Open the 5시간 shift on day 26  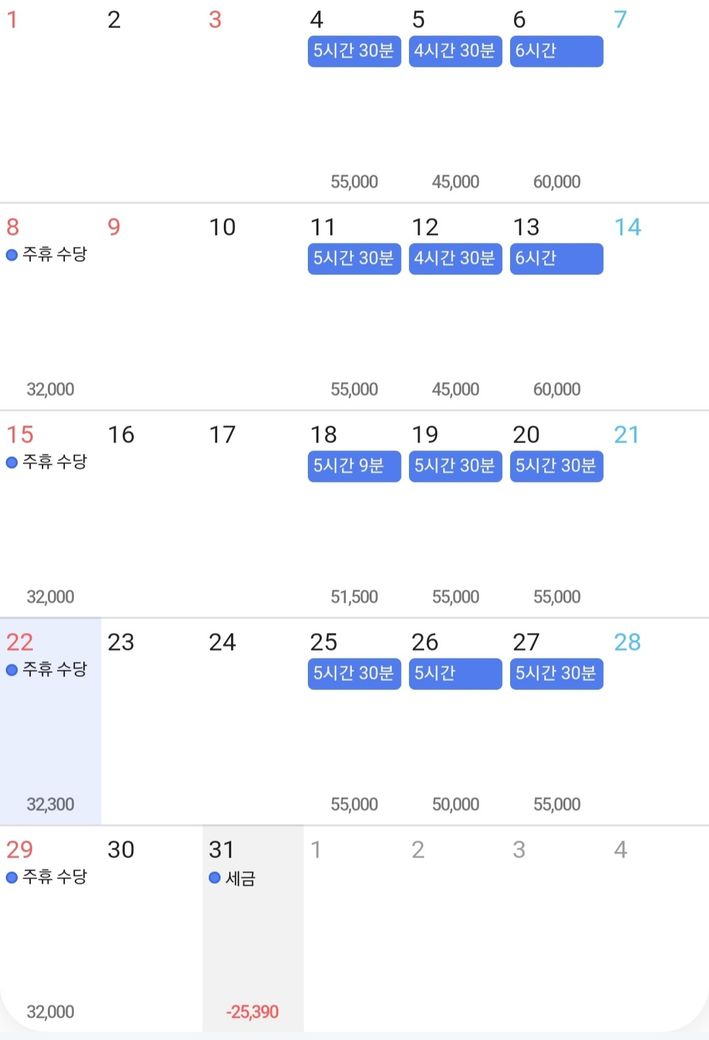[455, 674]
